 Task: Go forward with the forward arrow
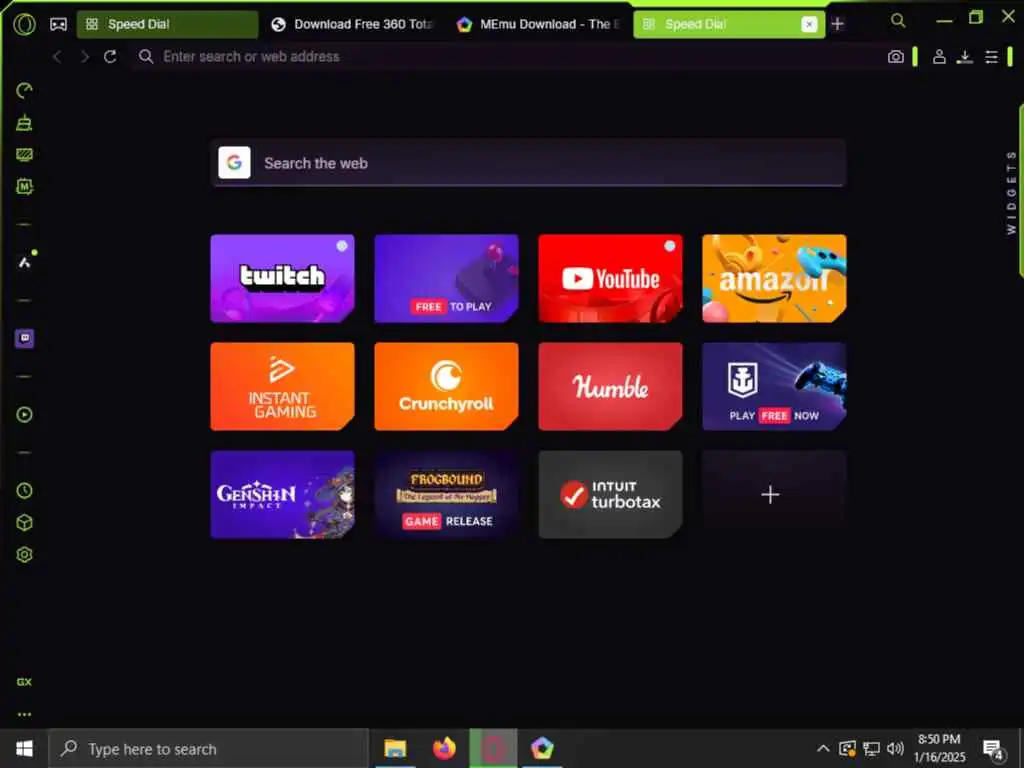point(84,57)
